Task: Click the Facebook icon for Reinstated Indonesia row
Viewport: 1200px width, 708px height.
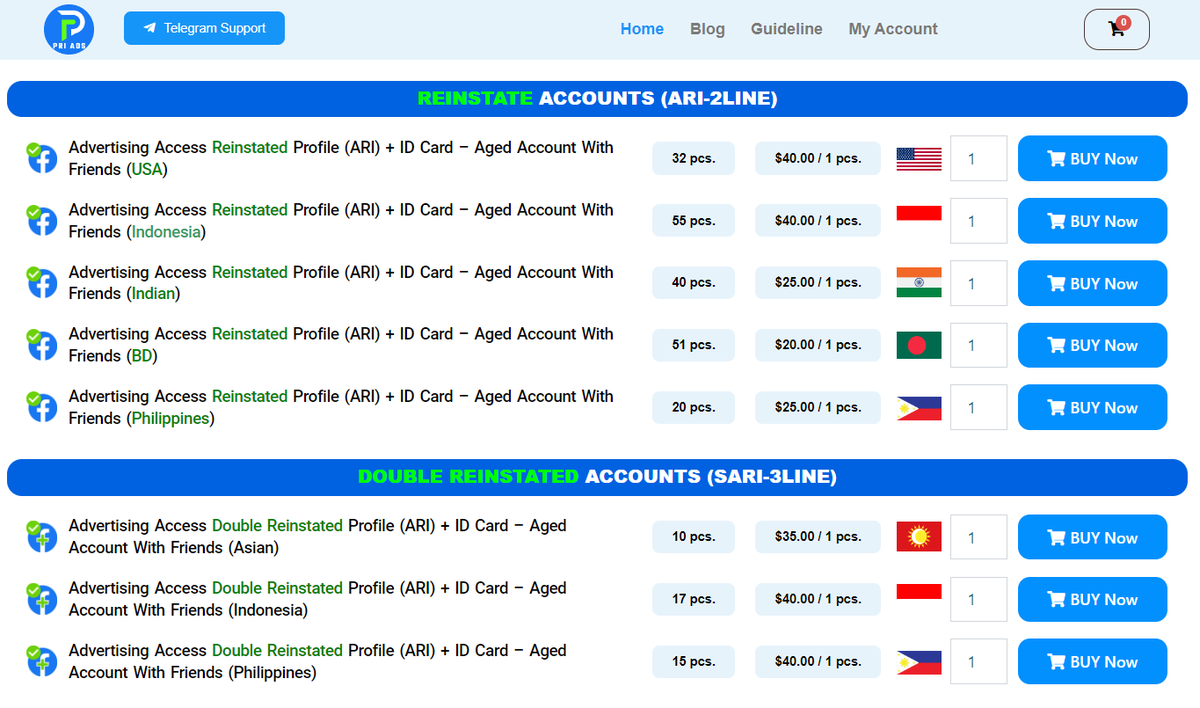Action: (41, 220)
